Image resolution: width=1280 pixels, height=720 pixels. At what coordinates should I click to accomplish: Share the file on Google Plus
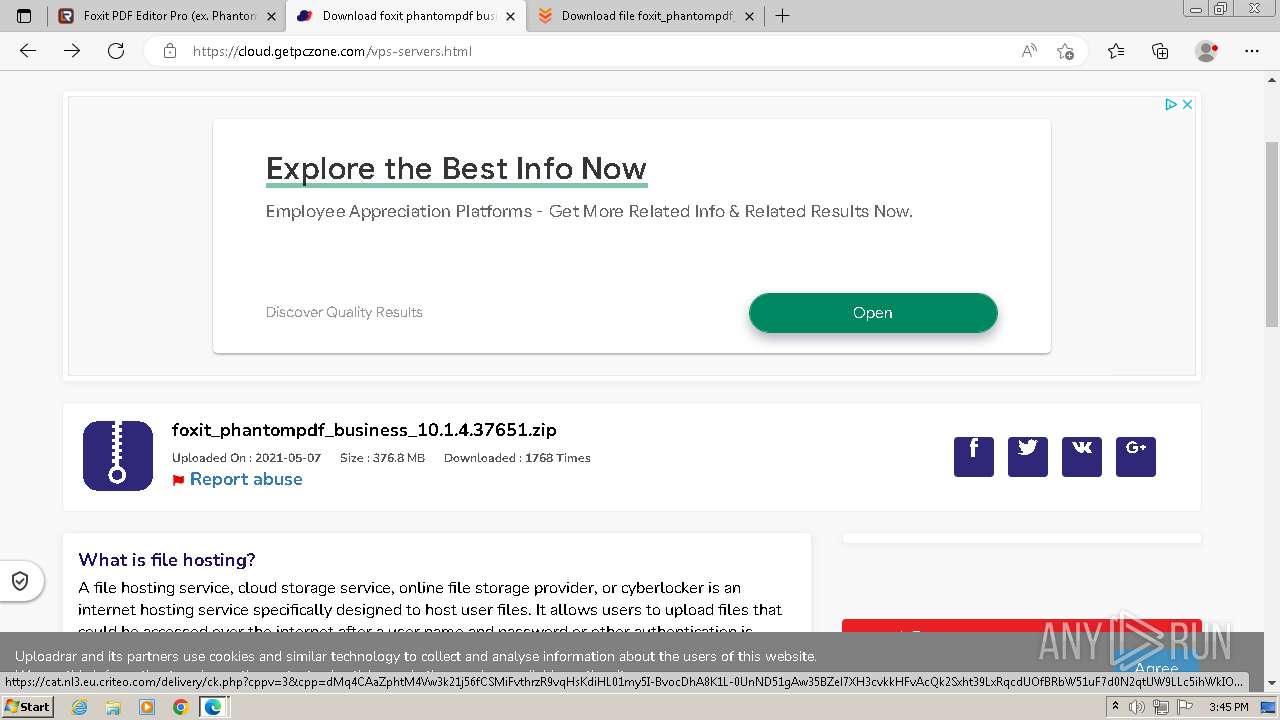tap(1136, 457)
